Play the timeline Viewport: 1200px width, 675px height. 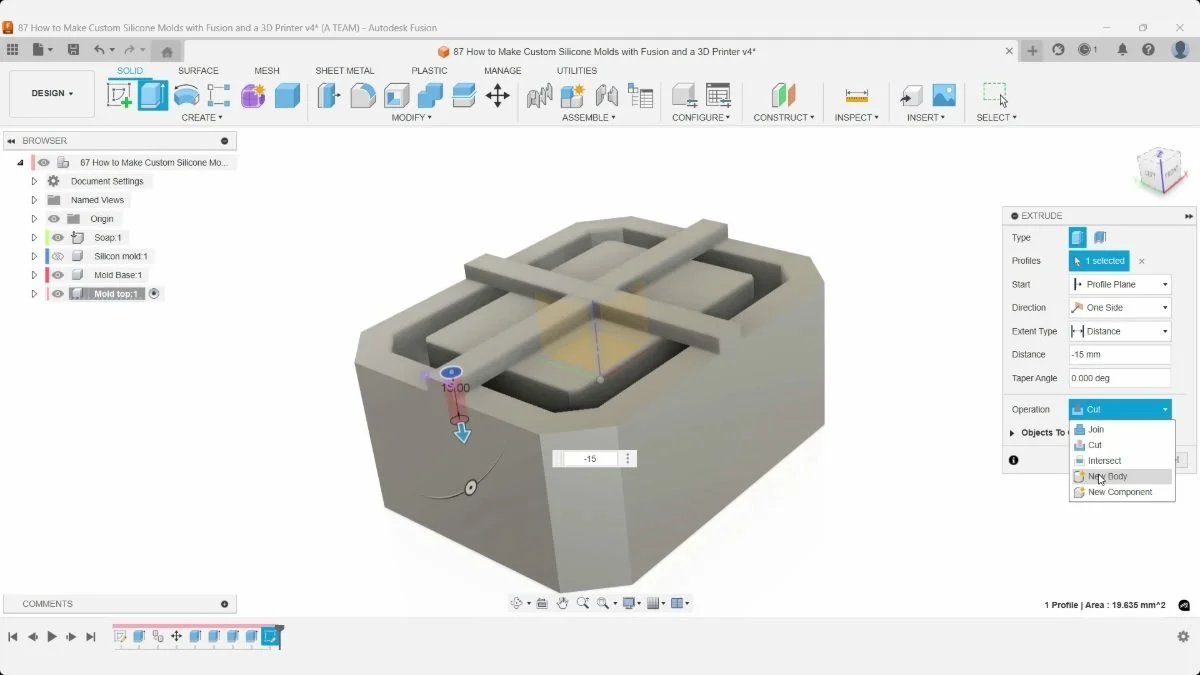52,636
